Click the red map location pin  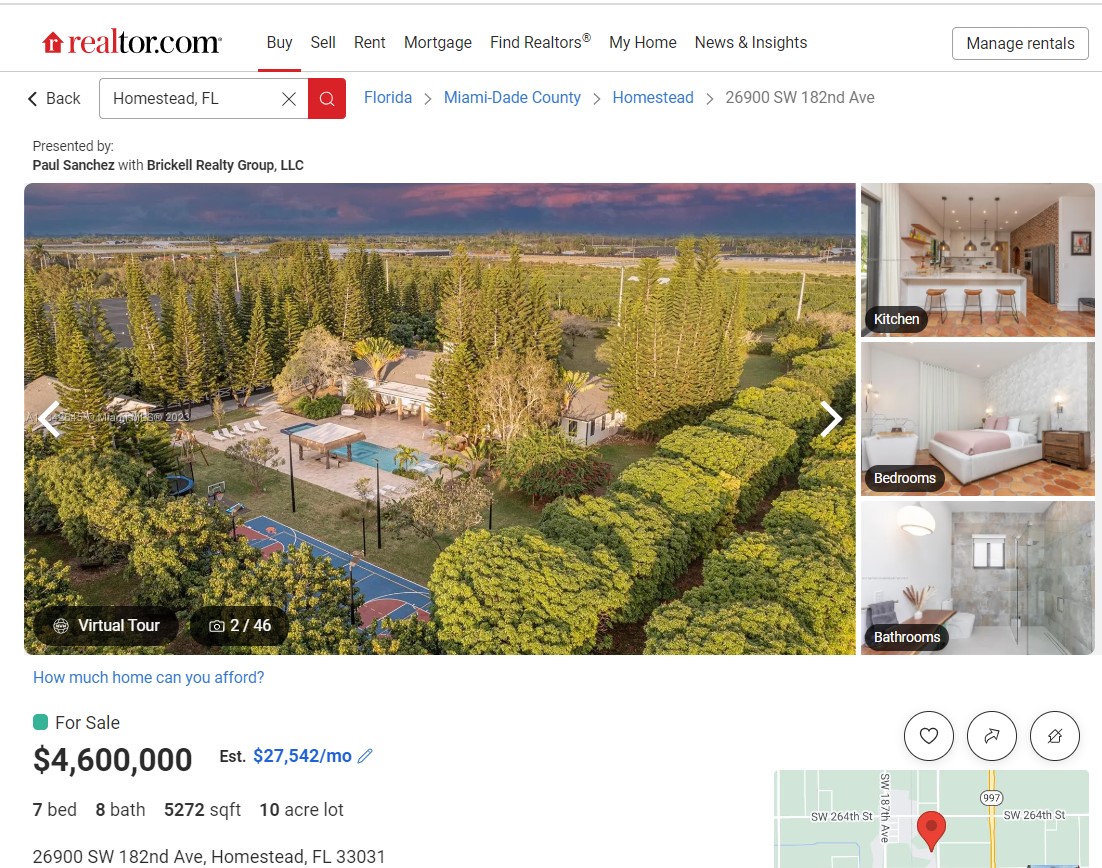(931, 830)
